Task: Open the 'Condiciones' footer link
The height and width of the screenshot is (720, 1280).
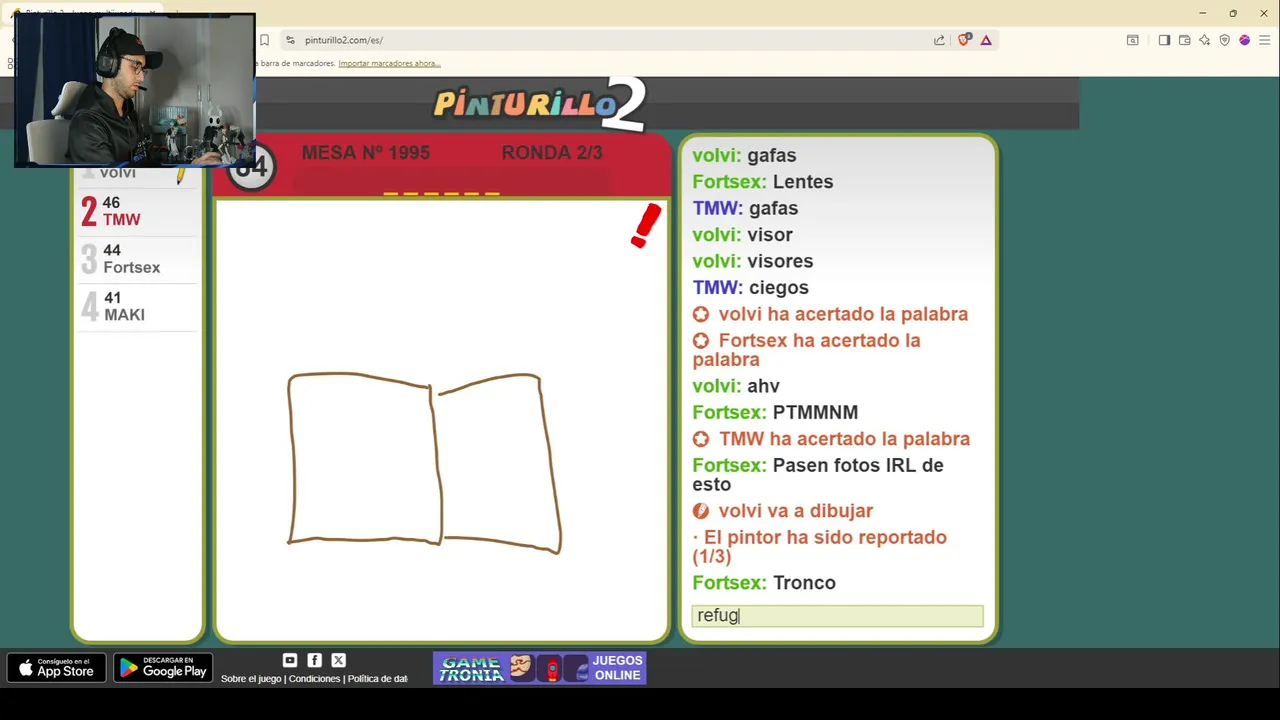Action: pos(315,679)
